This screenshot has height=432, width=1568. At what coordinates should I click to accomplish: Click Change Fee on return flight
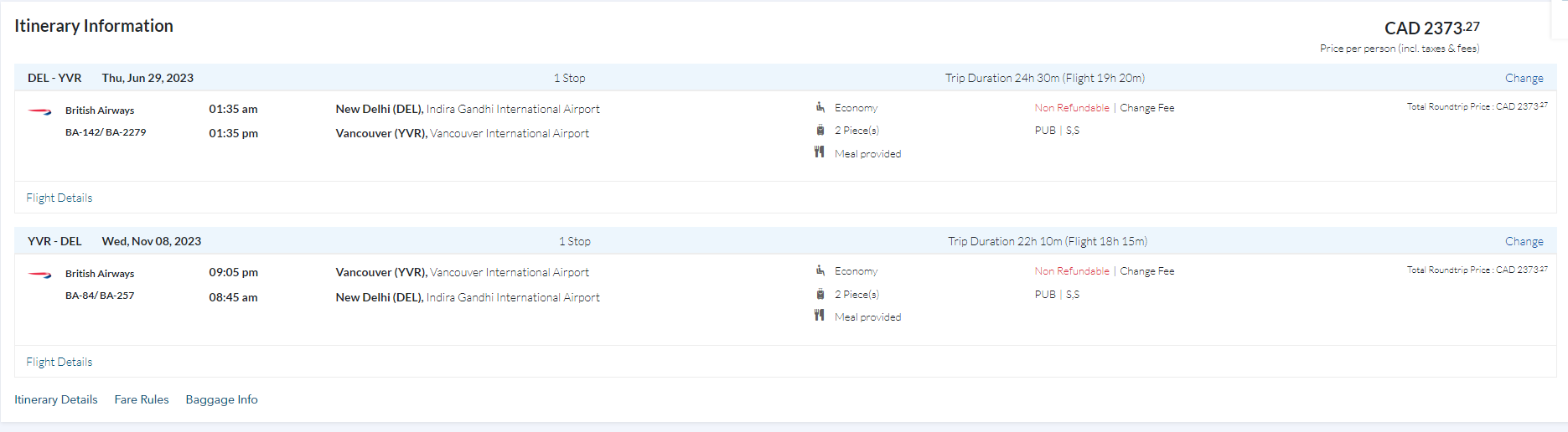(1146, 271)
